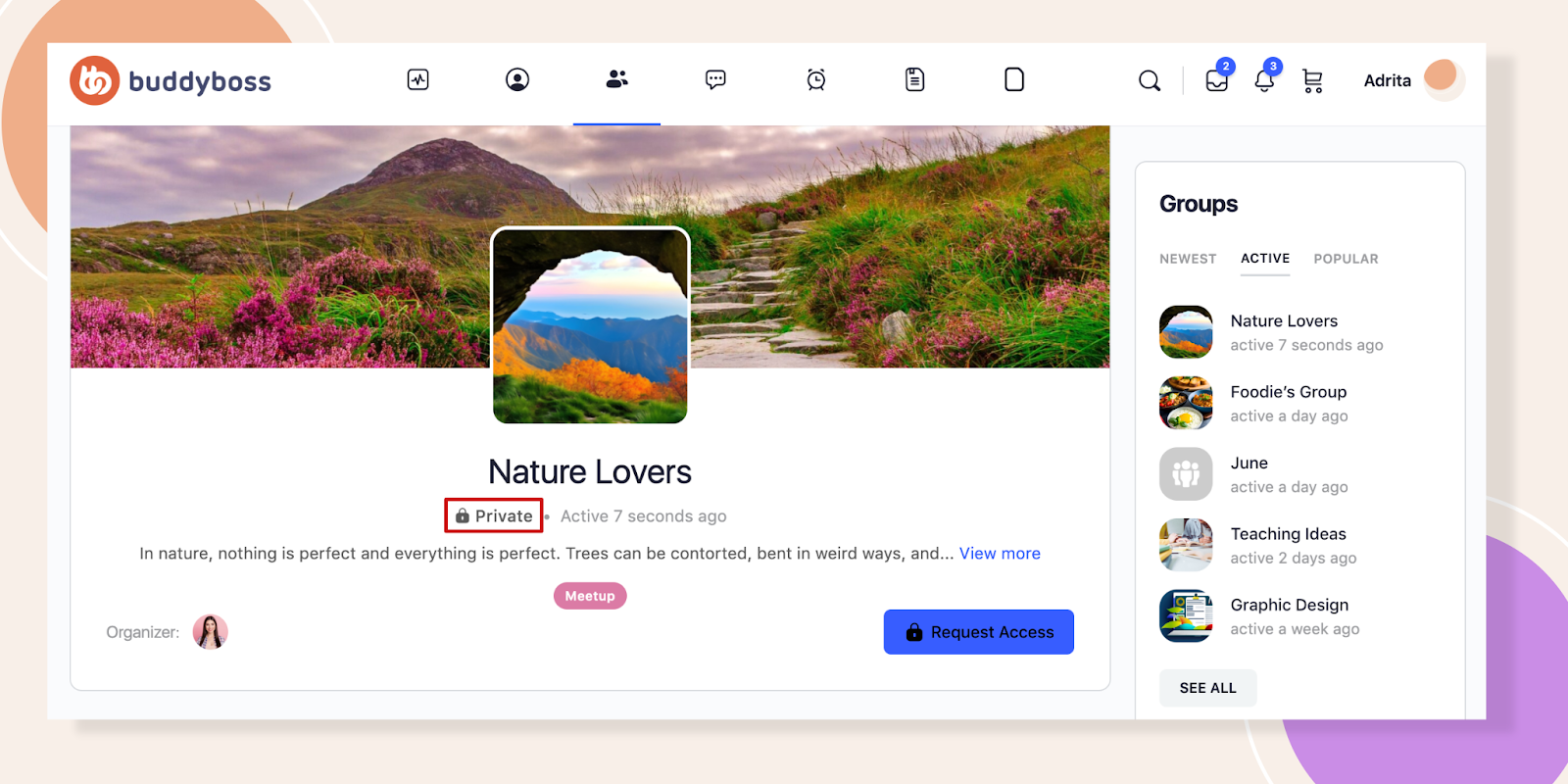The width and height of the screenshot is (1568, 784).
Task: Open Teaching Ideas group avatar
Action: [1186, 545]
